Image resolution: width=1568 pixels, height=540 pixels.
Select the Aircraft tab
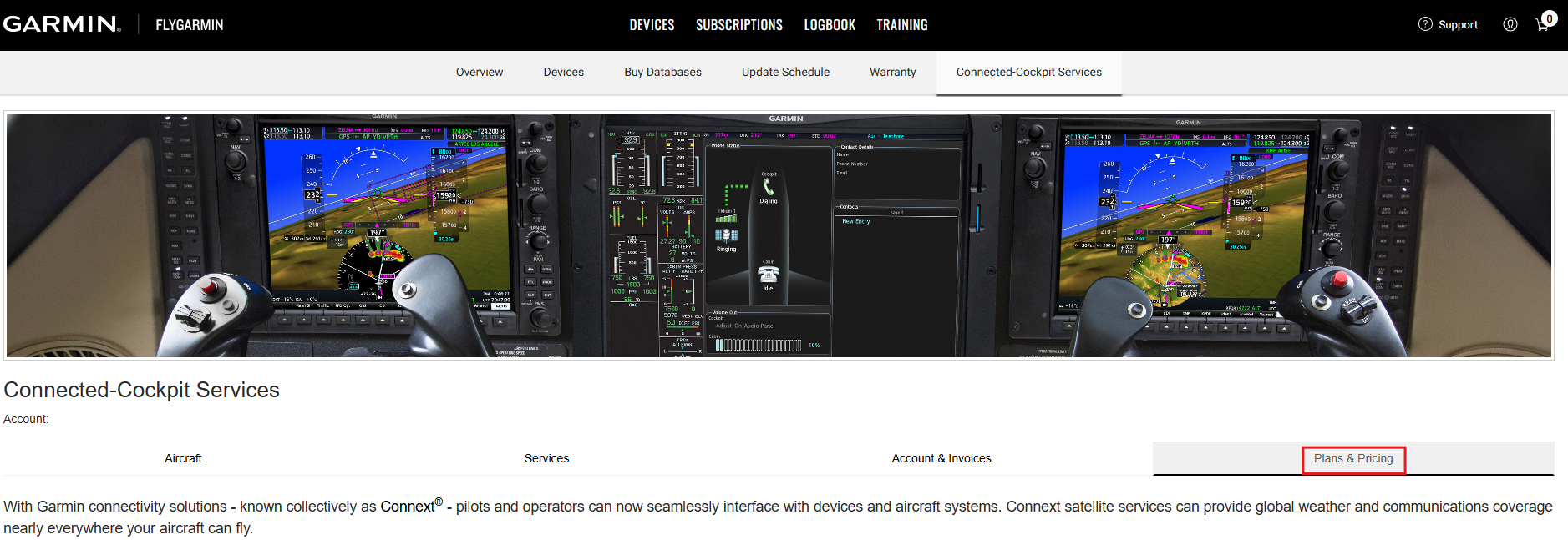click(x=183, y=458)
